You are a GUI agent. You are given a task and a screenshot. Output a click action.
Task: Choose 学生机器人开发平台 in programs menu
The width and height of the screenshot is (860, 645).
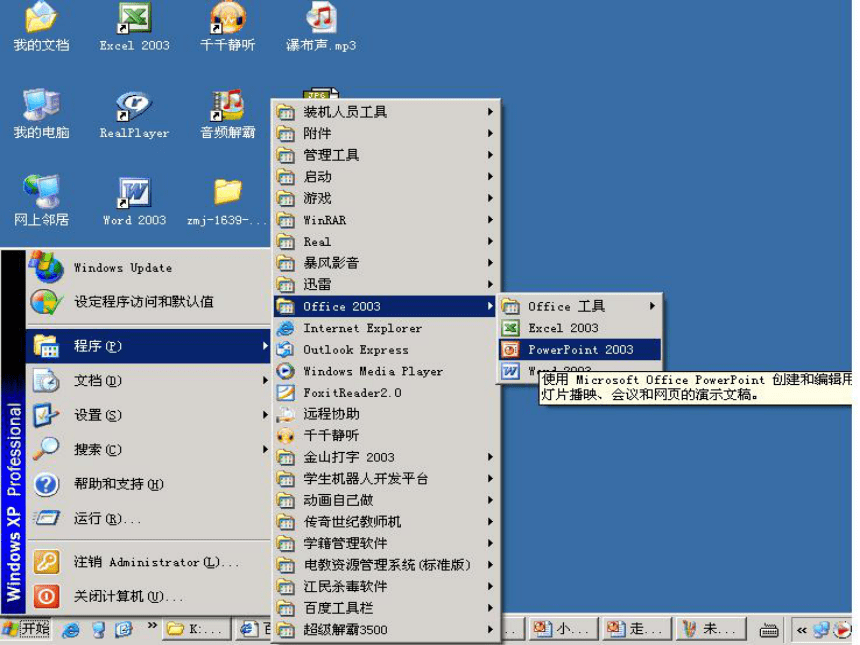point(384,478)
